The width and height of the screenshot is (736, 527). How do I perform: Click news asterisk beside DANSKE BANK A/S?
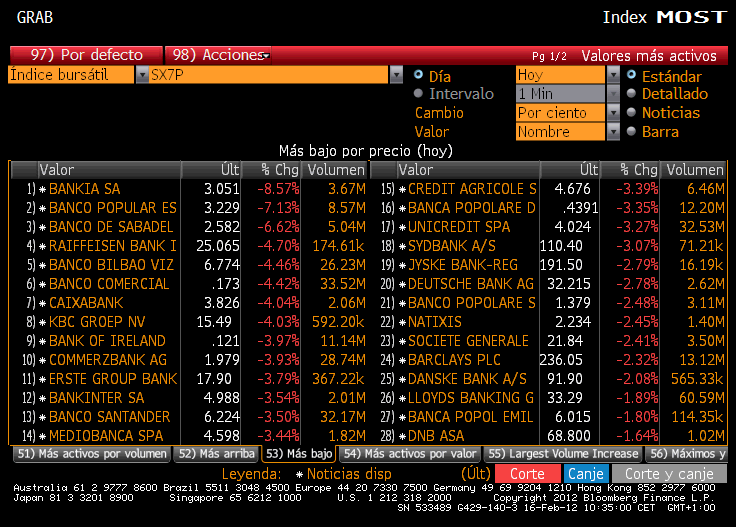point(402,380)
